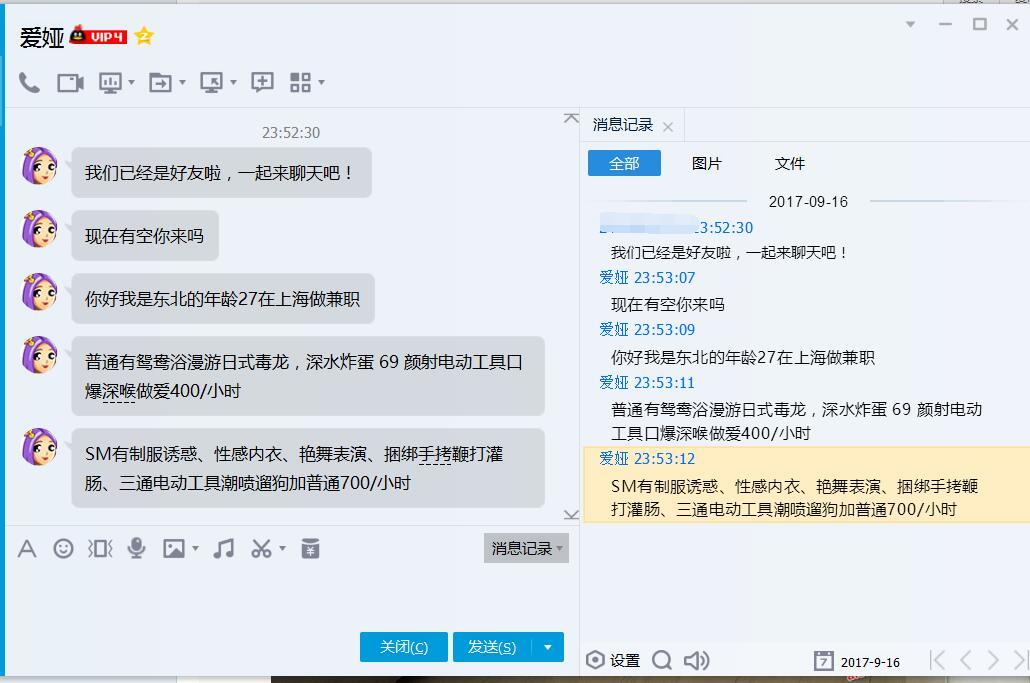Go to the previous page of records
Screen dimensions: 1030x683
coord(966,660)
